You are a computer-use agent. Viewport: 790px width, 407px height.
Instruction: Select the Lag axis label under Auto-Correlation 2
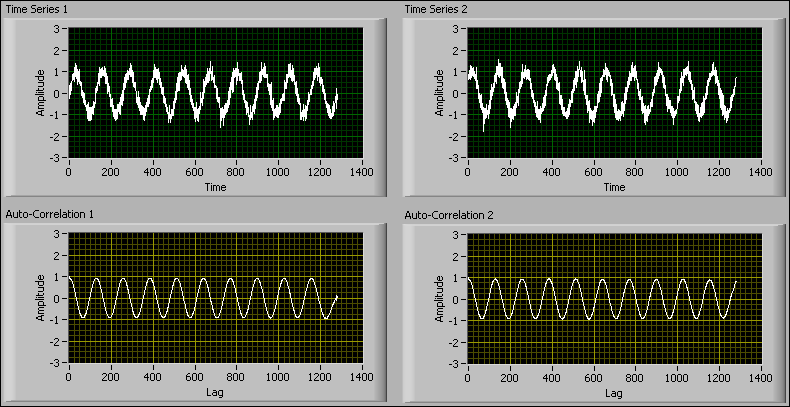pos(614,392)
